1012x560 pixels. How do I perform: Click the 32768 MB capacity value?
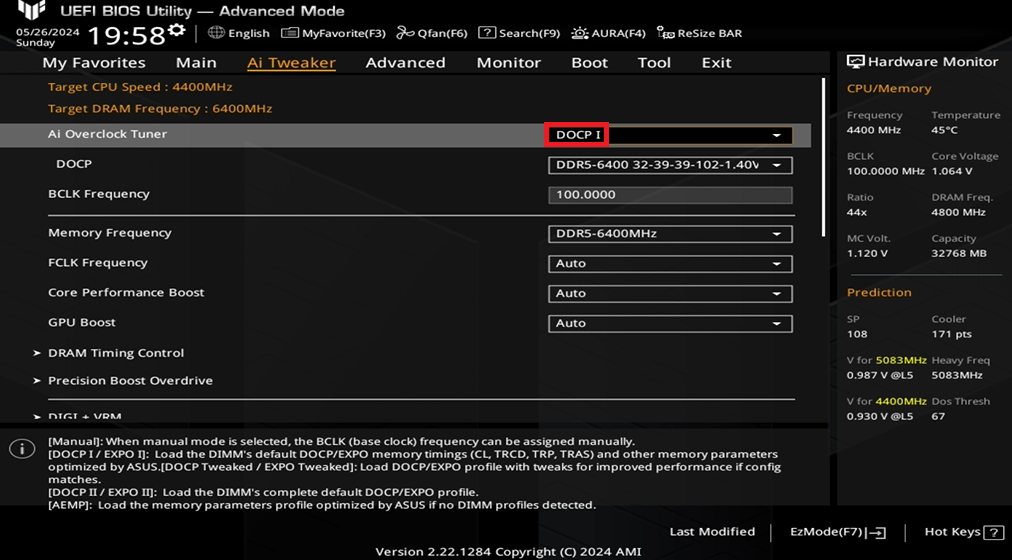tap(959, 254)
